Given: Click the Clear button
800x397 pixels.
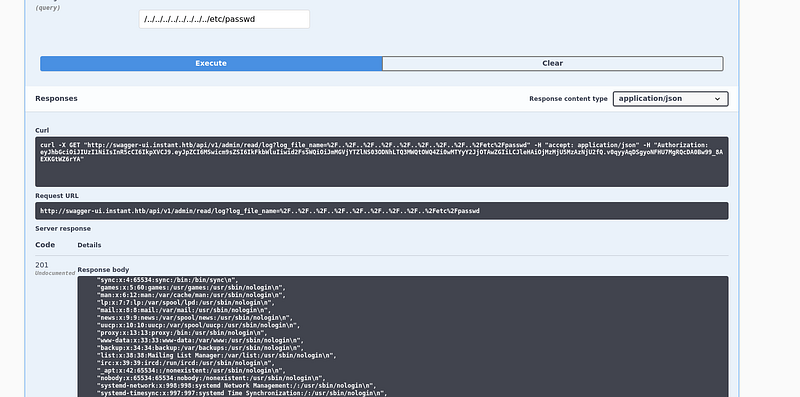Looking at the screenshot, I should click(x=553, y=63).
